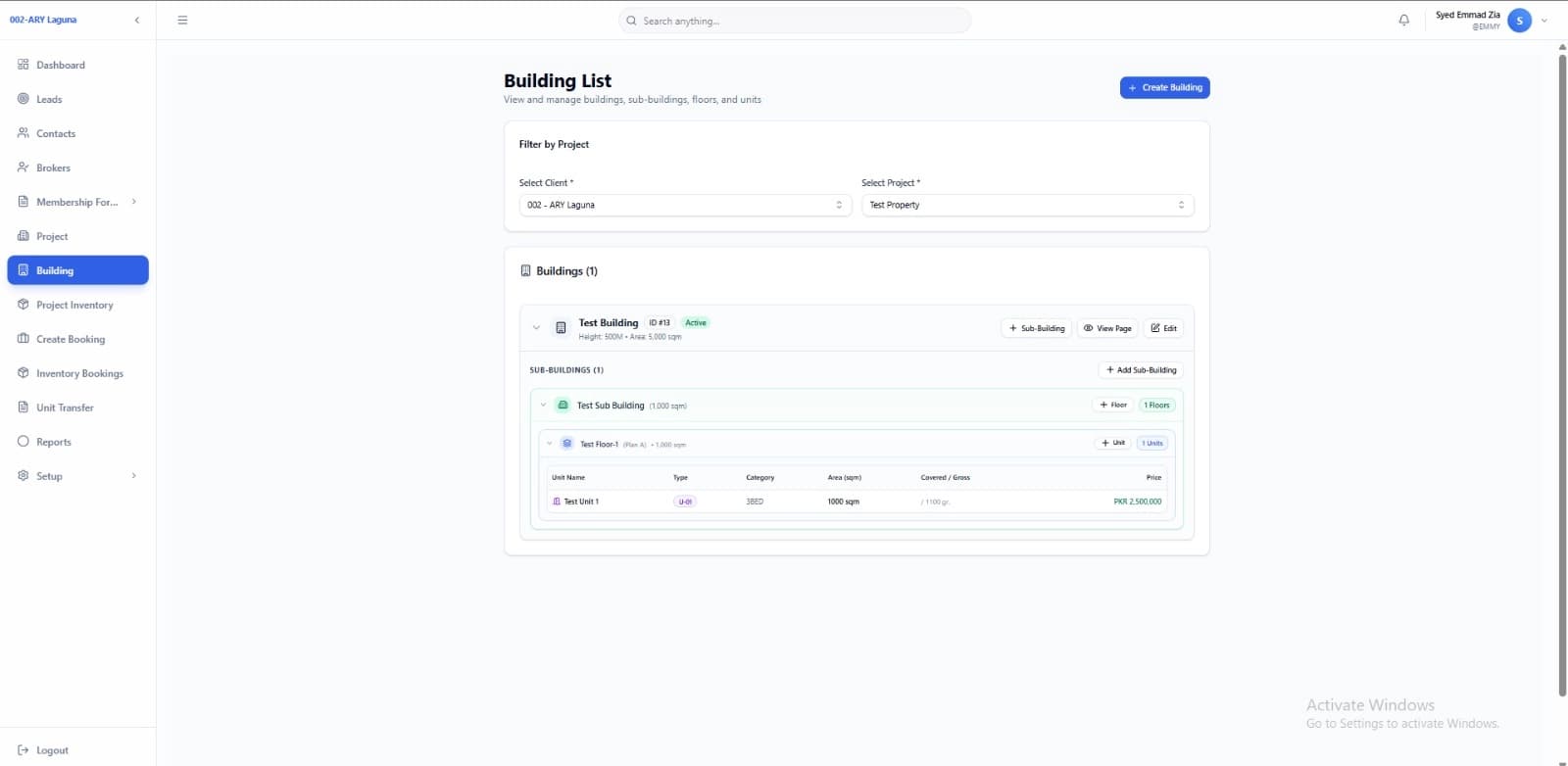The height and width of the screenshot is (766, 1568).
Task: Click the + Unit button
Action: [1113, 443]
